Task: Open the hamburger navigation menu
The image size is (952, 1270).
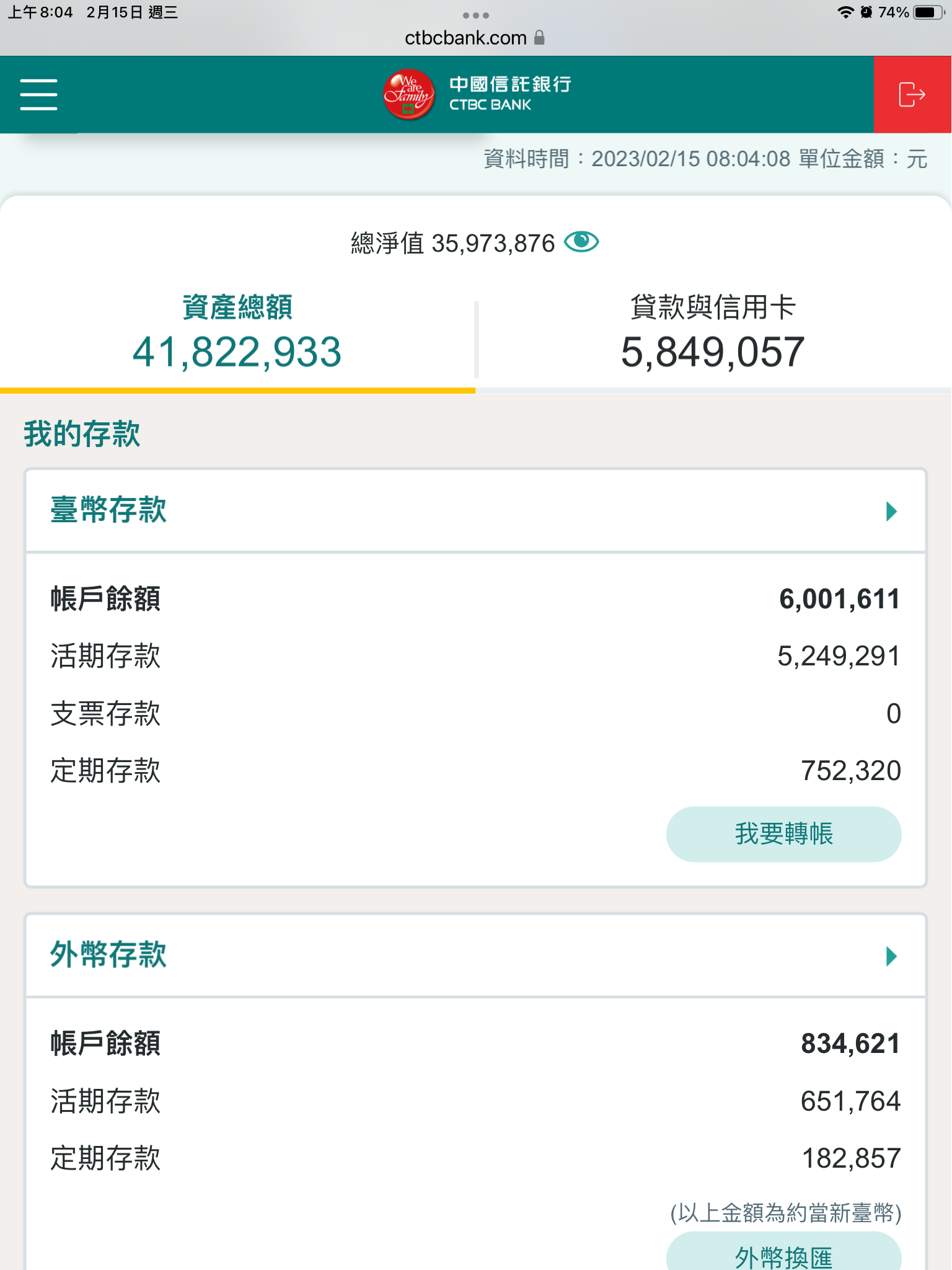Action: pyautogui.click(x=38, y=94)
